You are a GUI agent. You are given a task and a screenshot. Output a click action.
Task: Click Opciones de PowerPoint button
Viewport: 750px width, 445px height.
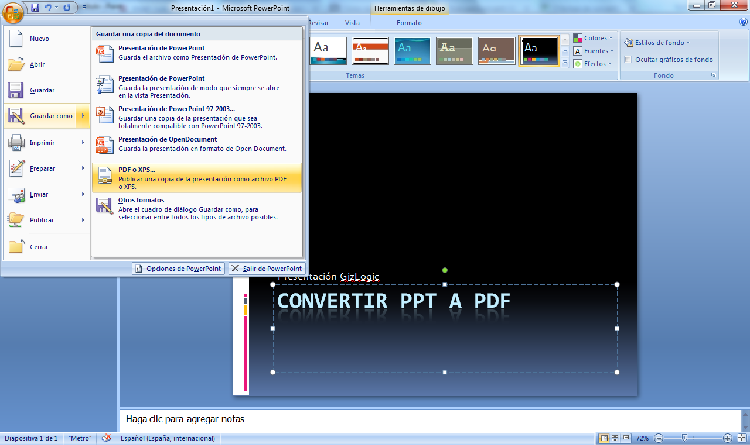(x=179, y=268)
